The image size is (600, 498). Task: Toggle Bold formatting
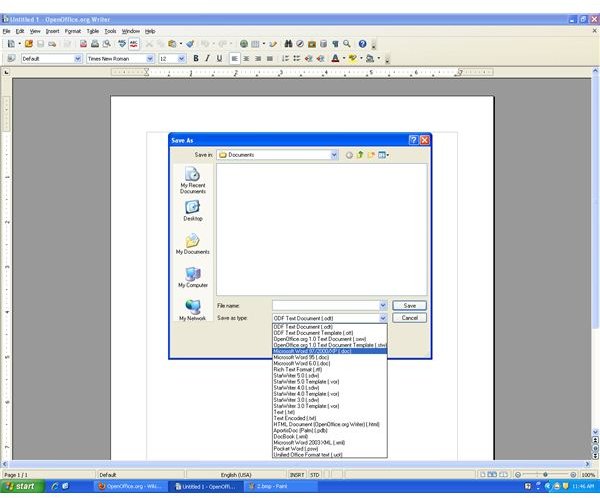coord(196,59)
